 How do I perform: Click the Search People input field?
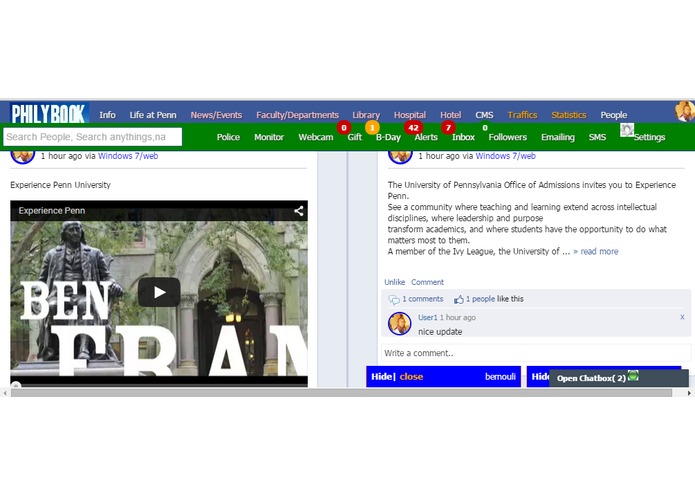point(93,137)
